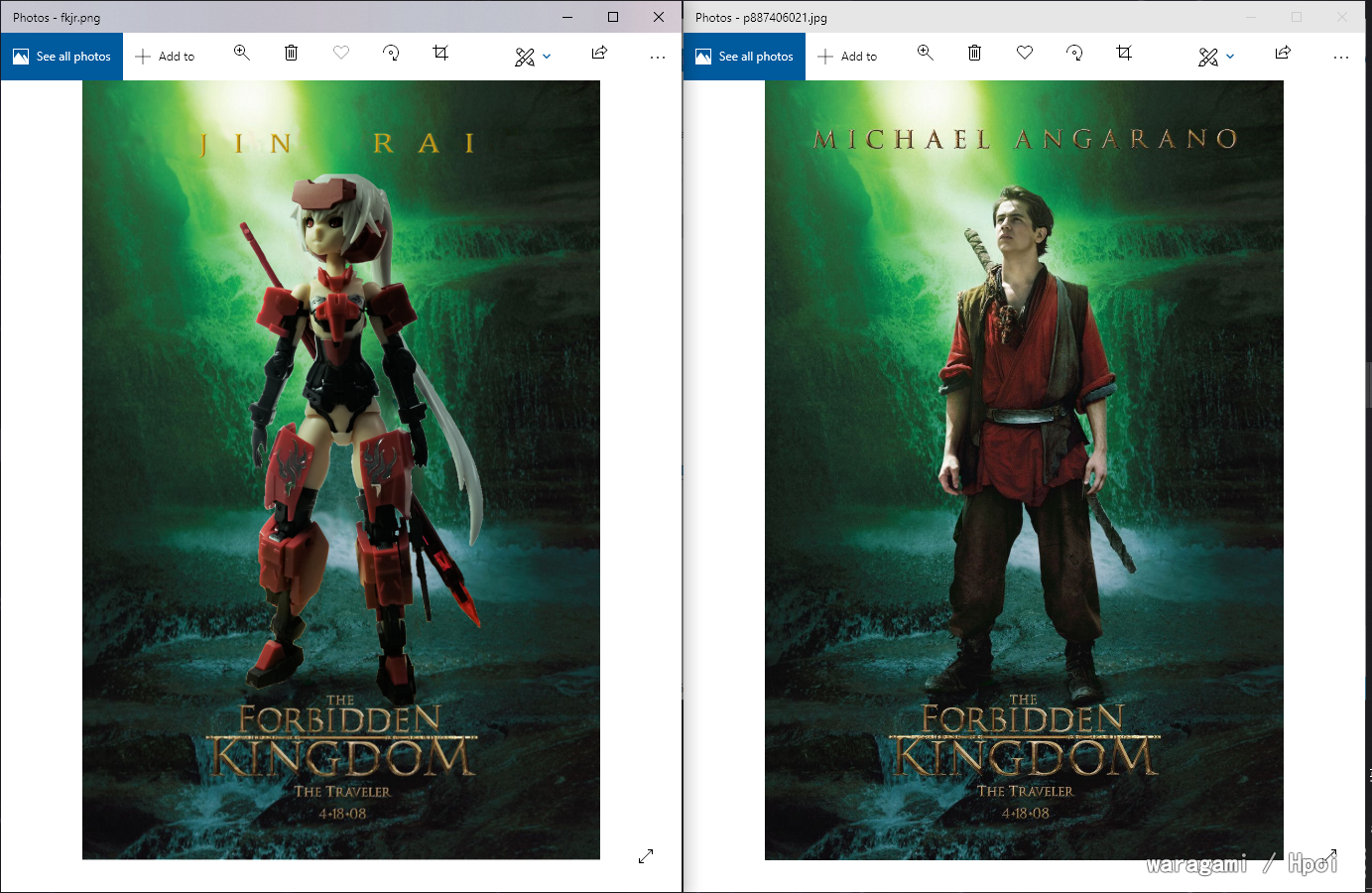Screen dimensions: 1372x893
Task: Toggle favorite heart on p887406021.jpg
Action: click(1025, 54)
